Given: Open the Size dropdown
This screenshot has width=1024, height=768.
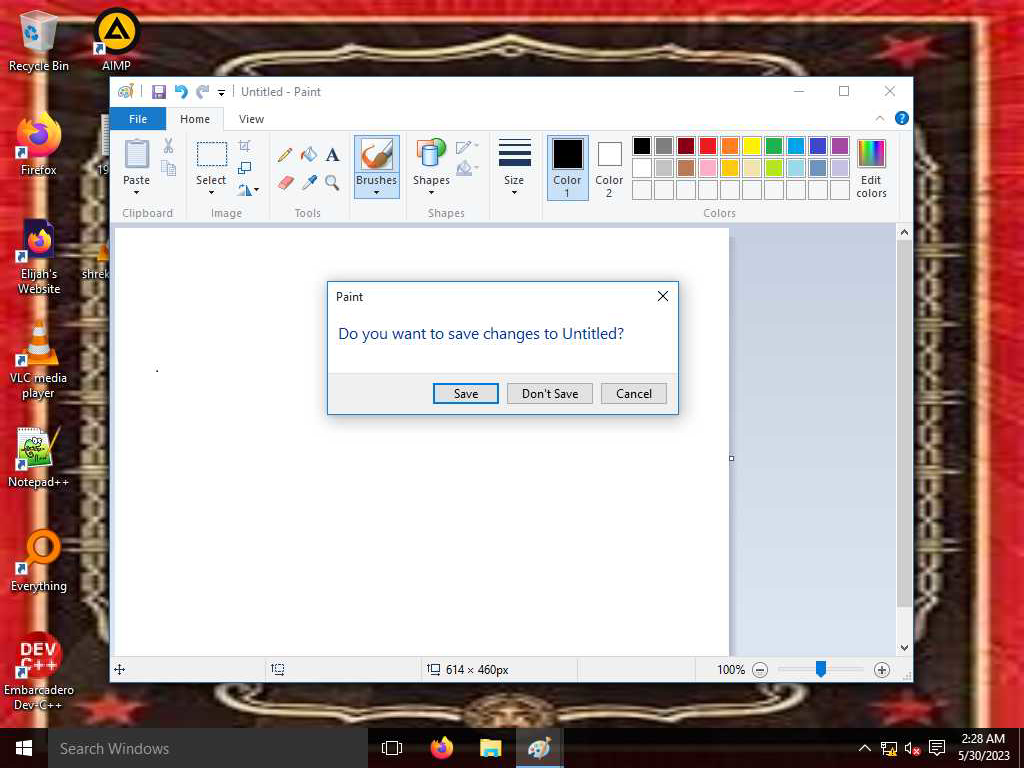Looking at the screenshot, I should tap(514, 167).
